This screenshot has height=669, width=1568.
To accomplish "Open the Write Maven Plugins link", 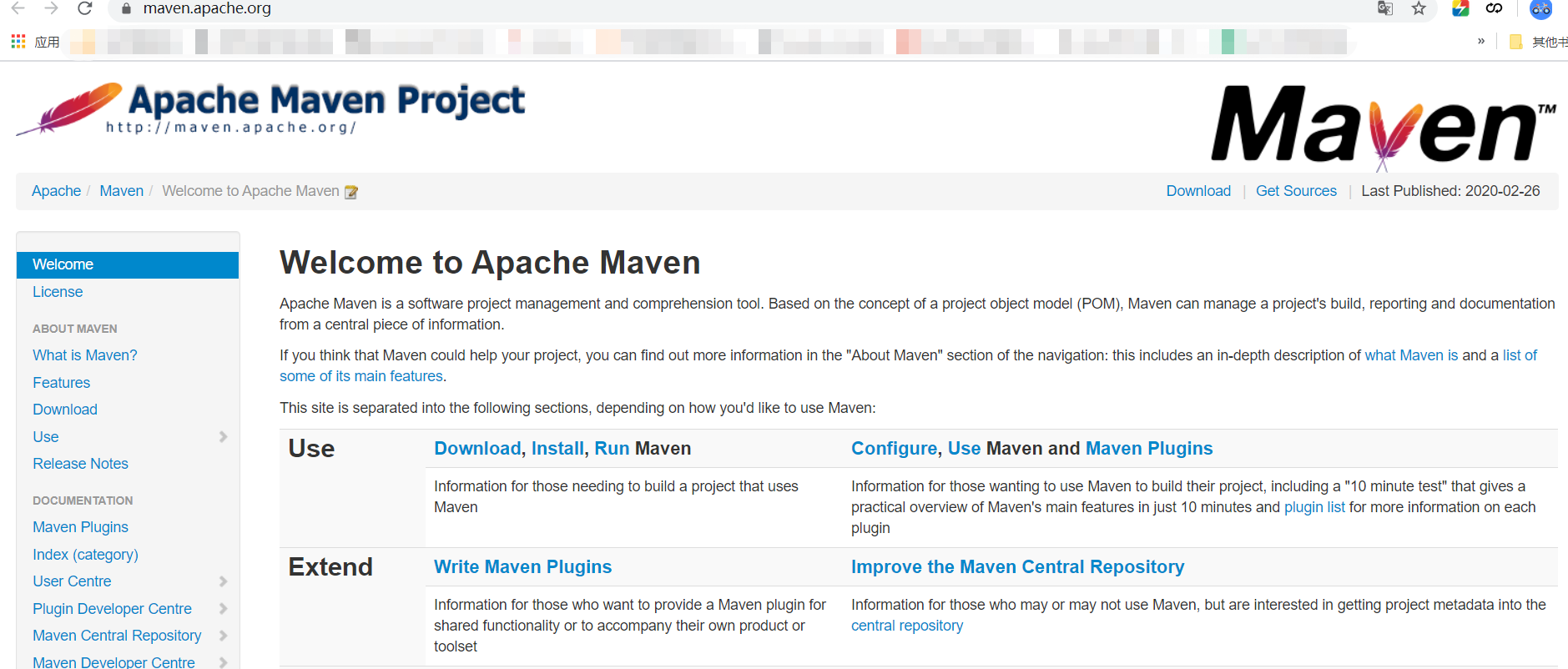I will [522, 567].
